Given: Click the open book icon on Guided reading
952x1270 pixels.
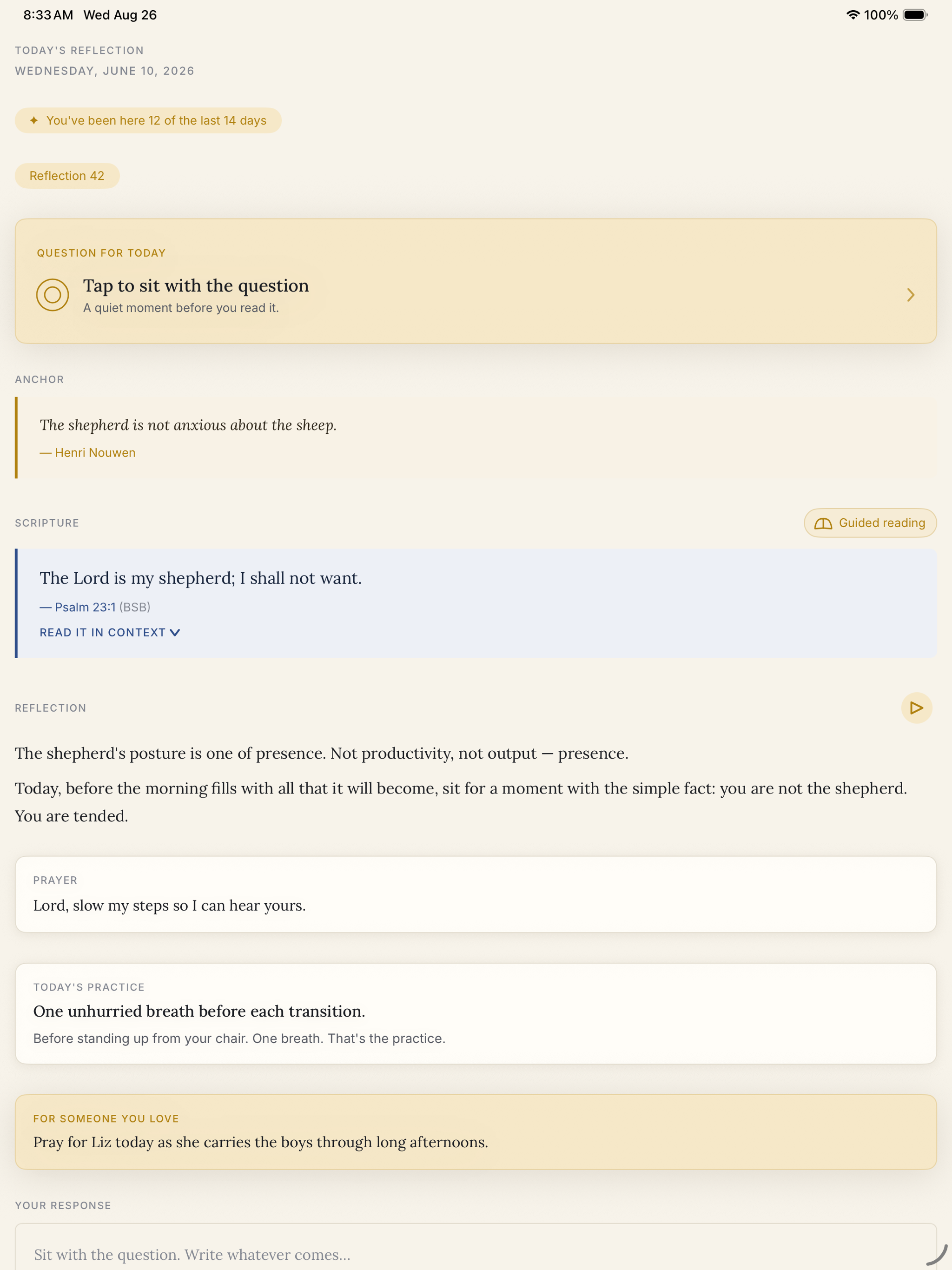Looking at the screenshot, I should 823,523.
